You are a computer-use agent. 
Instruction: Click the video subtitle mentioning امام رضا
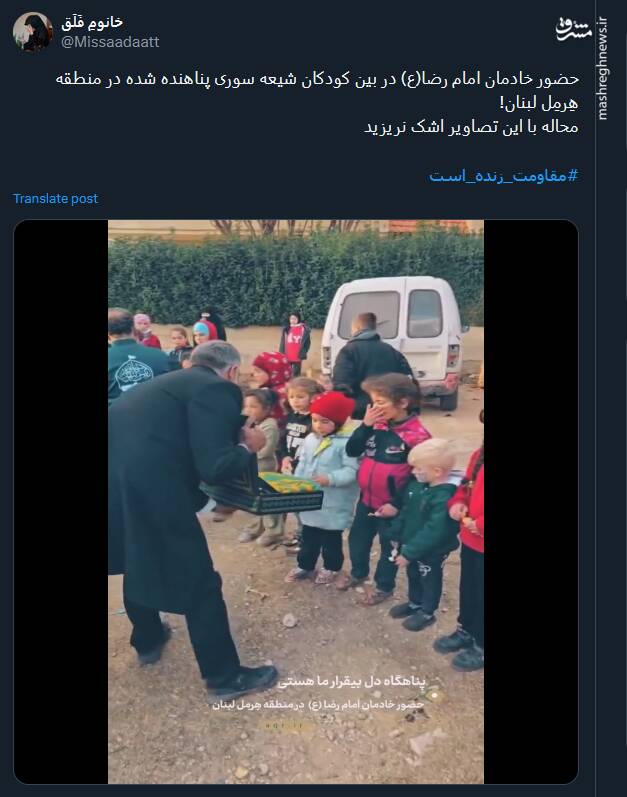[x=318, y=704]
